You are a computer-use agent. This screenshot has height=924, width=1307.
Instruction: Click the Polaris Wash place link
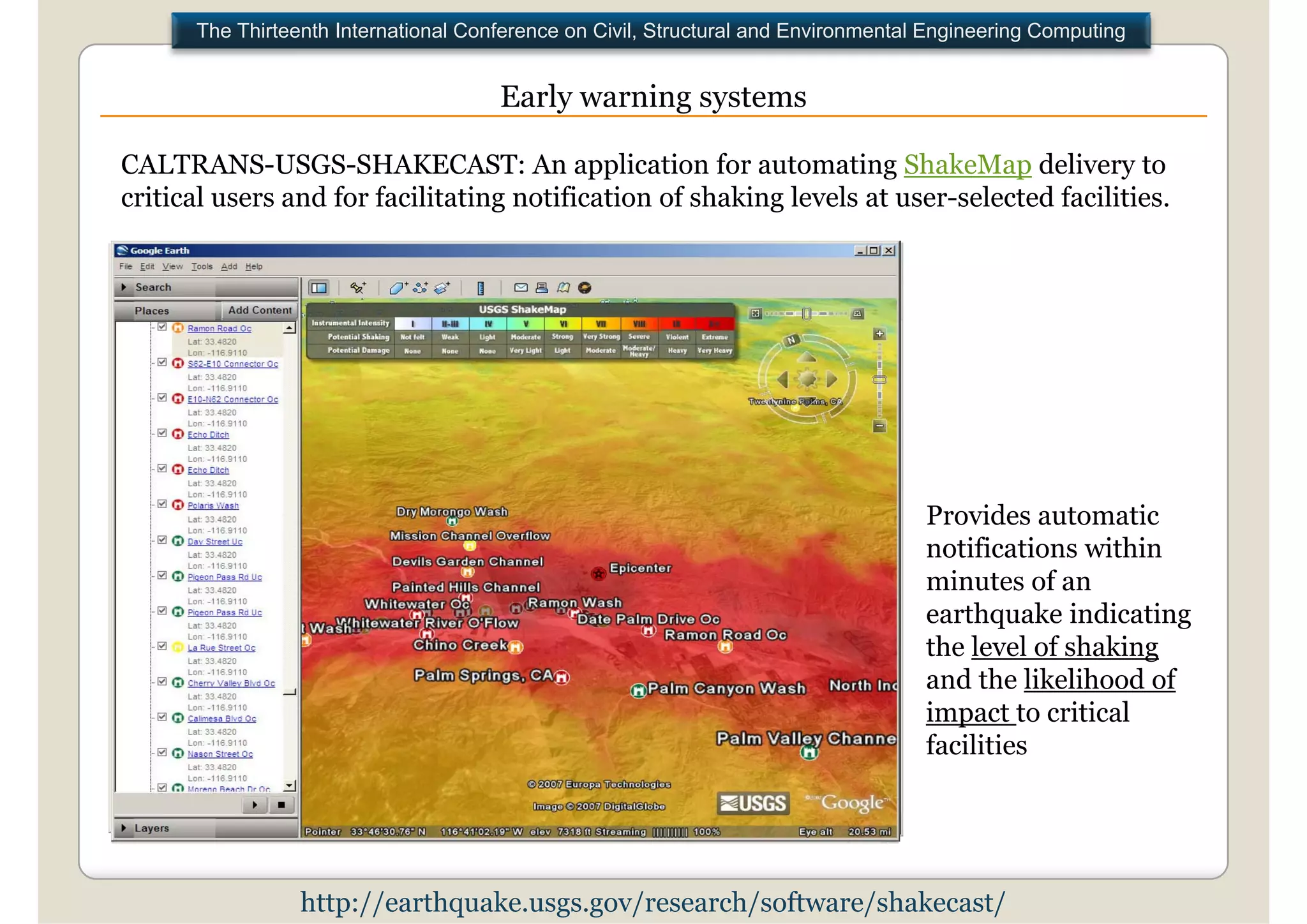213,505
